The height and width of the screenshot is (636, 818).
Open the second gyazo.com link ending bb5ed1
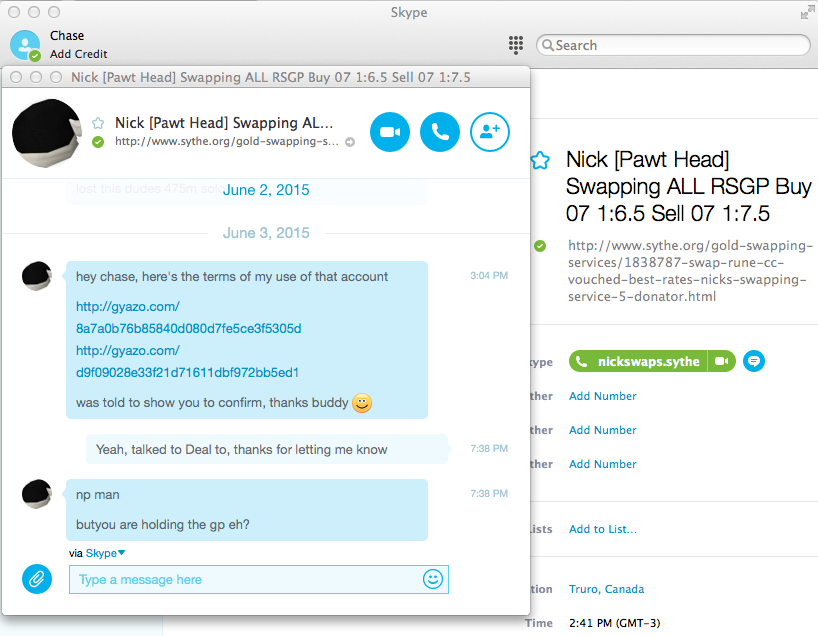tap(187, 362)
